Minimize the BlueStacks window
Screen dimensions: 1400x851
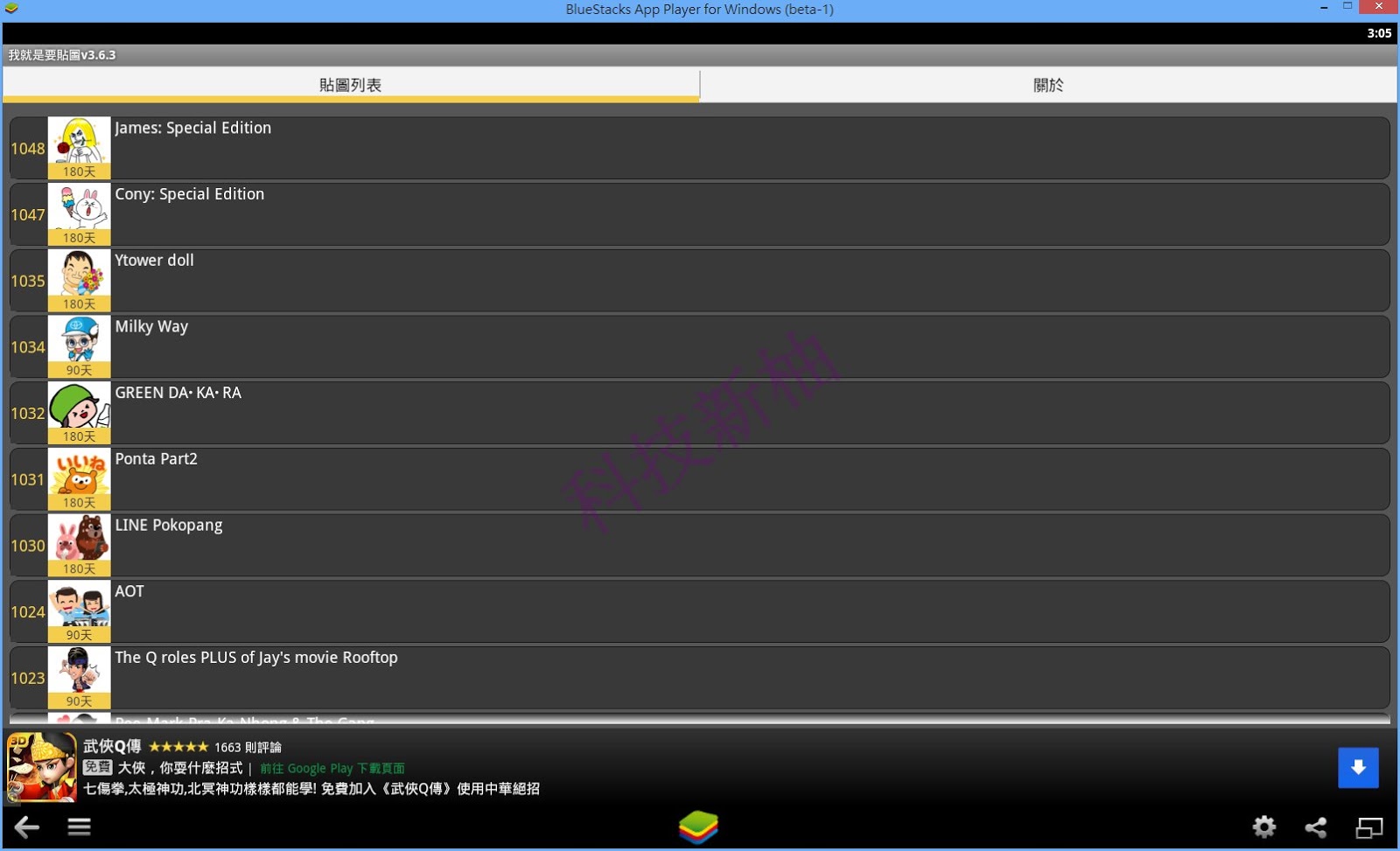[1324, 7]
